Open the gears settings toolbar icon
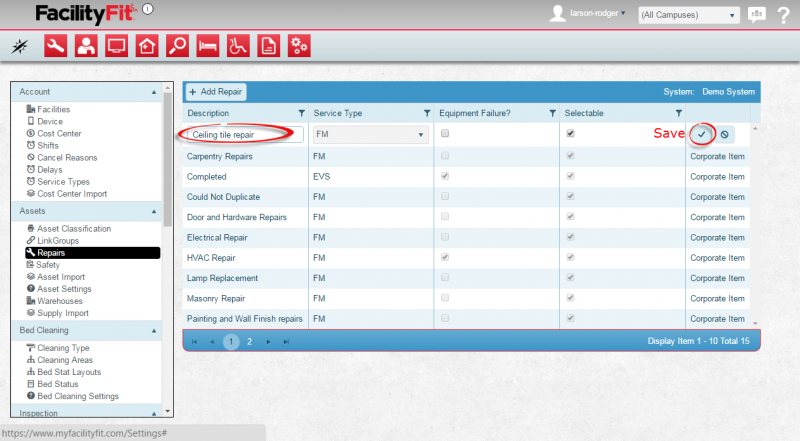The height and width of the screenshot is (441, 800). 298,45
